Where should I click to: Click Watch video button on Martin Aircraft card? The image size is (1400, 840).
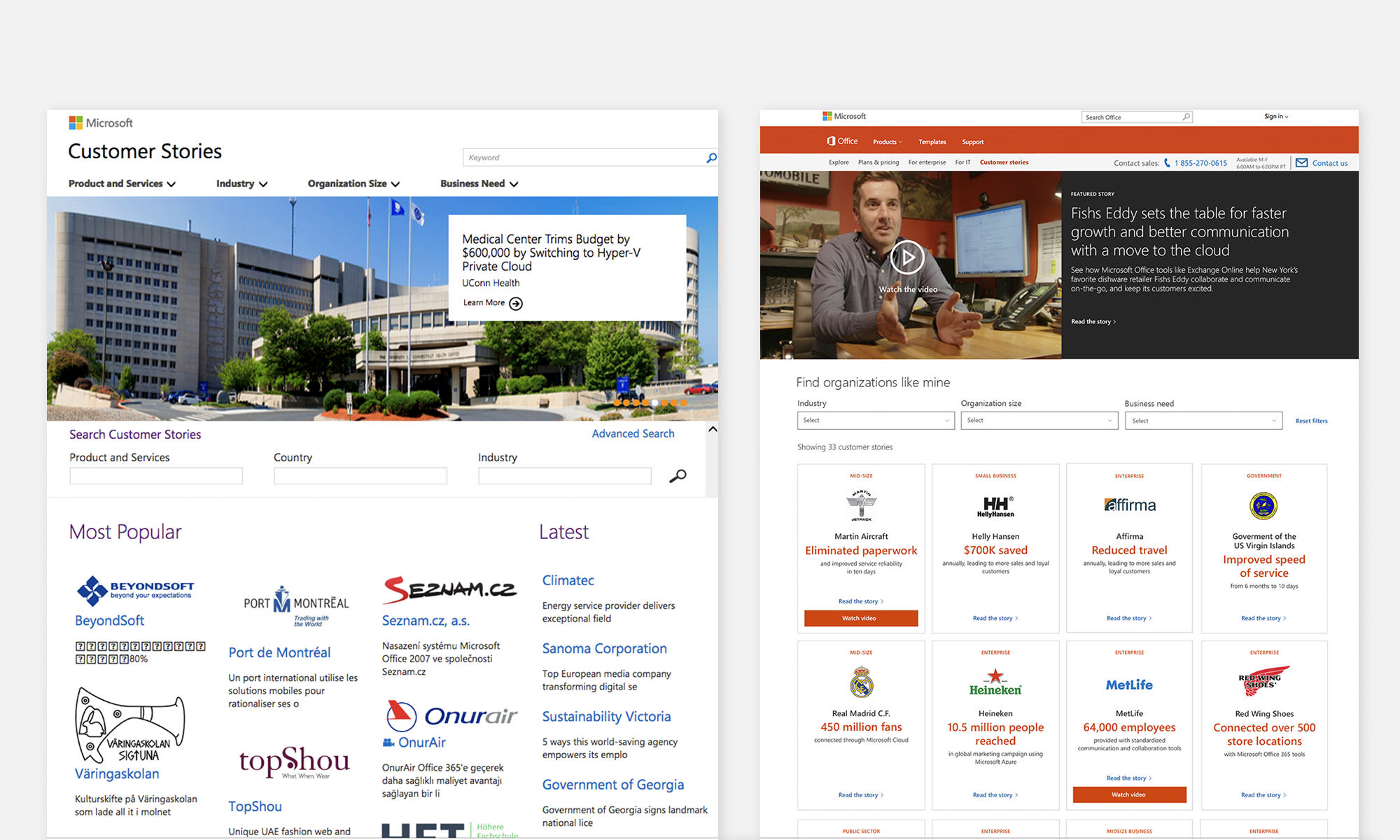[x=861, y=618]
